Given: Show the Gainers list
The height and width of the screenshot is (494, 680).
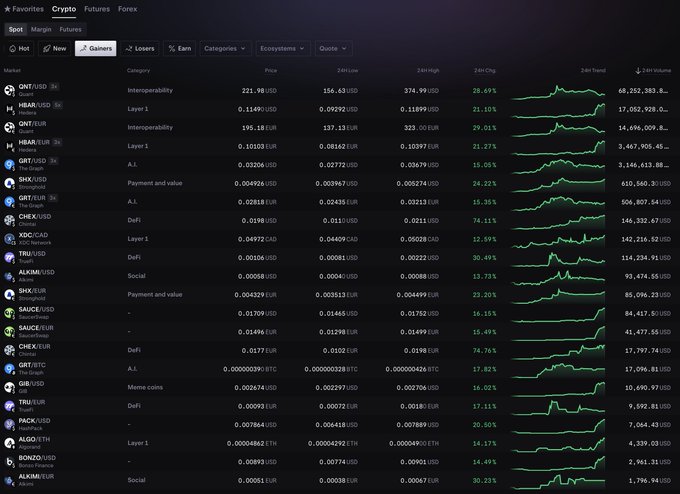Looking at the screenshot, I should [x=96, y=49].
